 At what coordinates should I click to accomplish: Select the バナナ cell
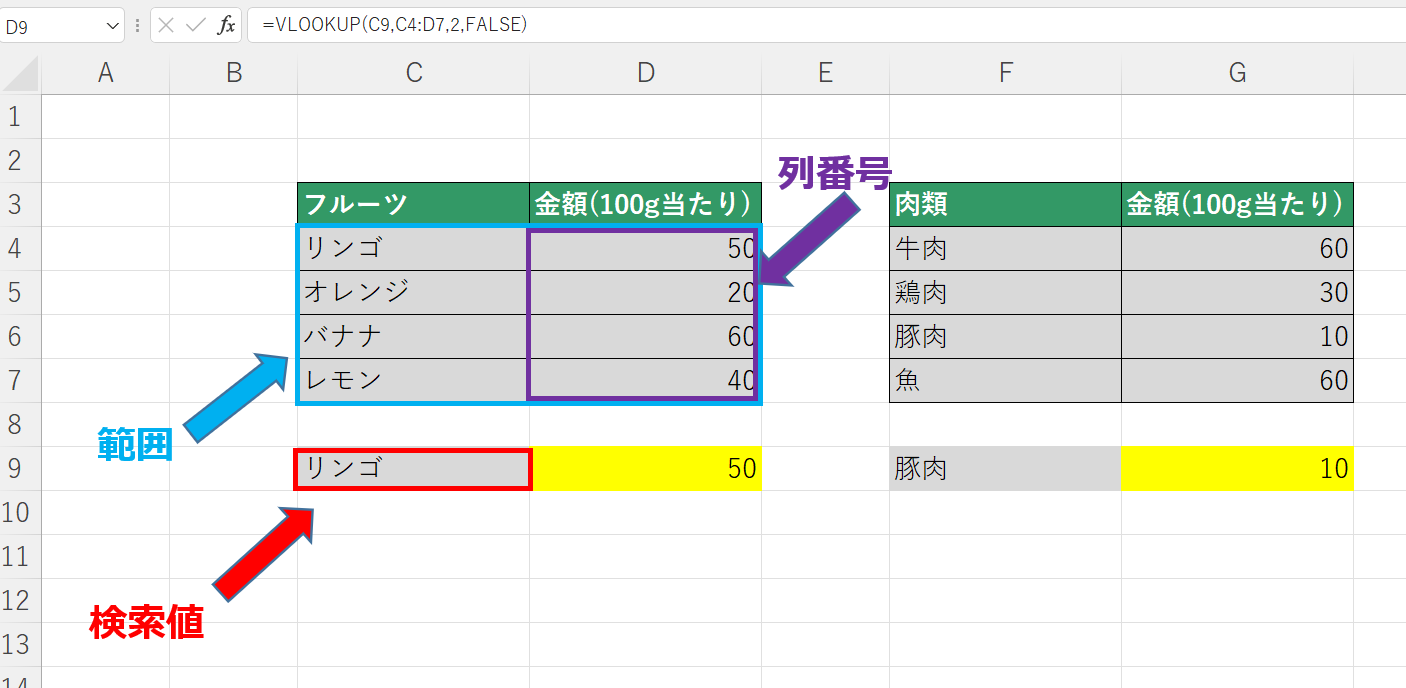412,337
